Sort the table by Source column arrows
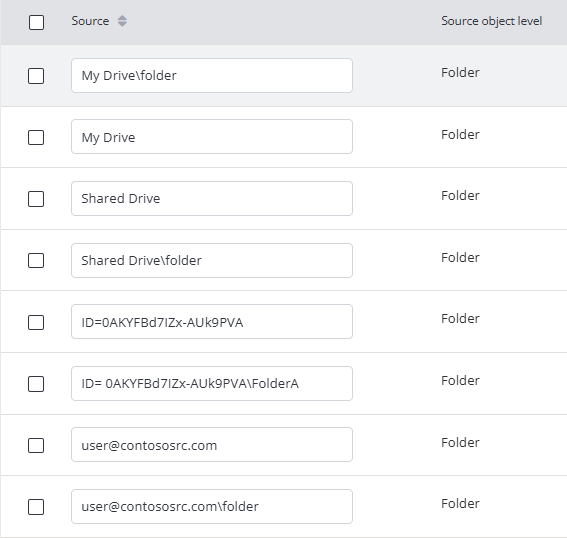The image size is (567, 538). pos(122,21)
